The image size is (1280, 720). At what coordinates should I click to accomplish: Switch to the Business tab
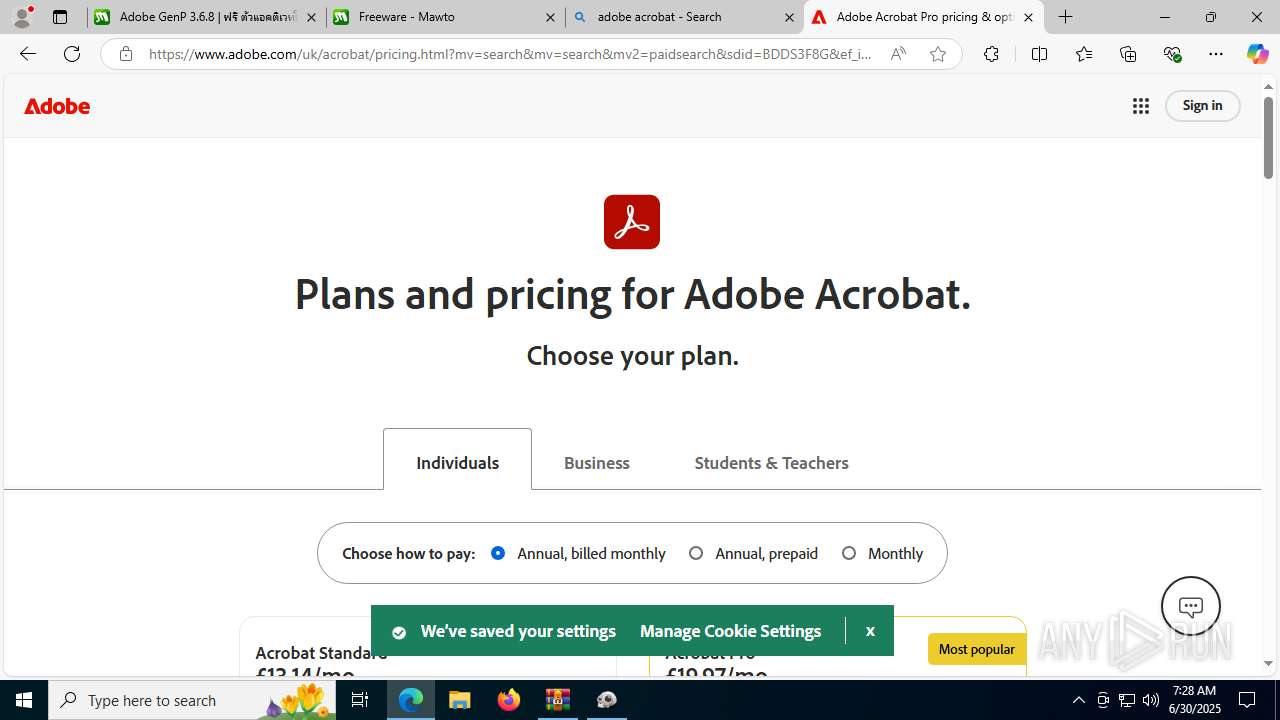point(597,463)
